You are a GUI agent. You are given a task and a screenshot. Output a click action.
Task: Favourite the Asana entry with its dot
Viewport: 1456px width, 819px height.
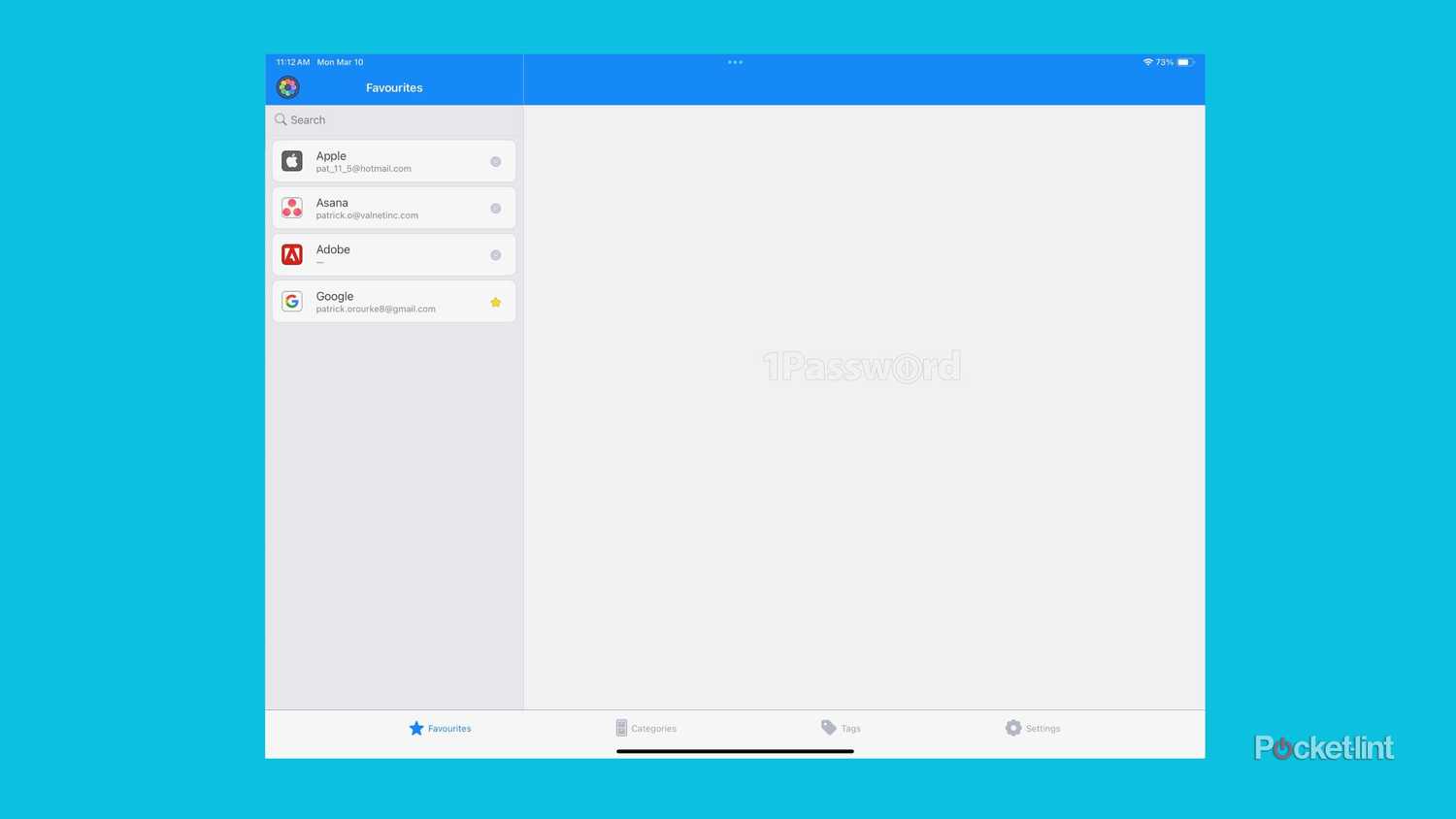coord(496,209)
